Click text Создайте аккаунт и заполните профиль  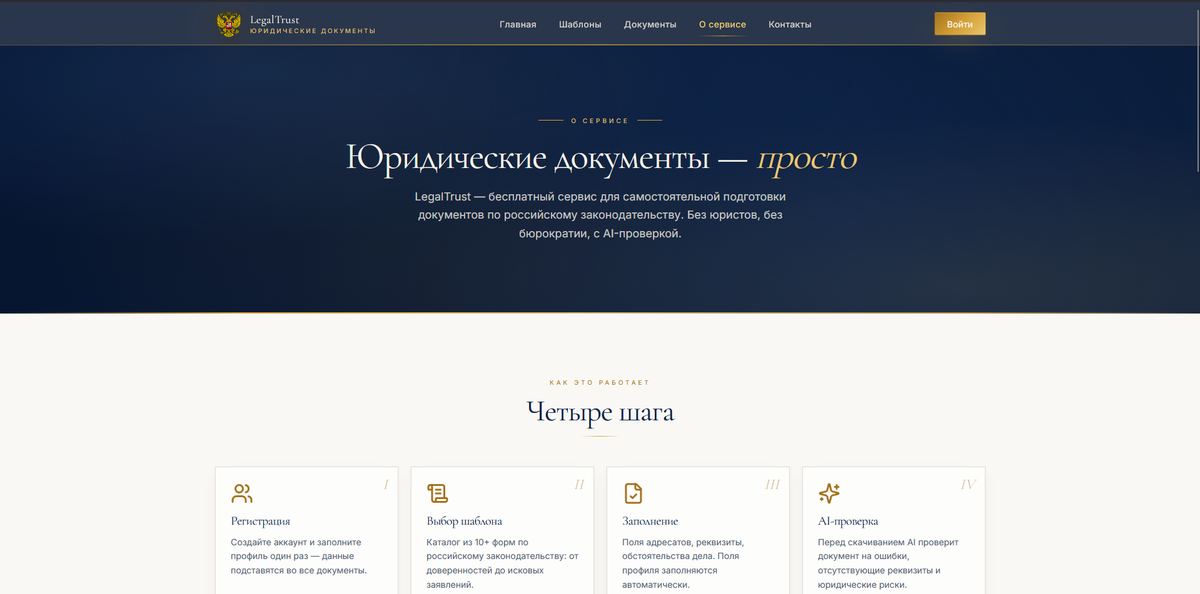coord(299,556)
